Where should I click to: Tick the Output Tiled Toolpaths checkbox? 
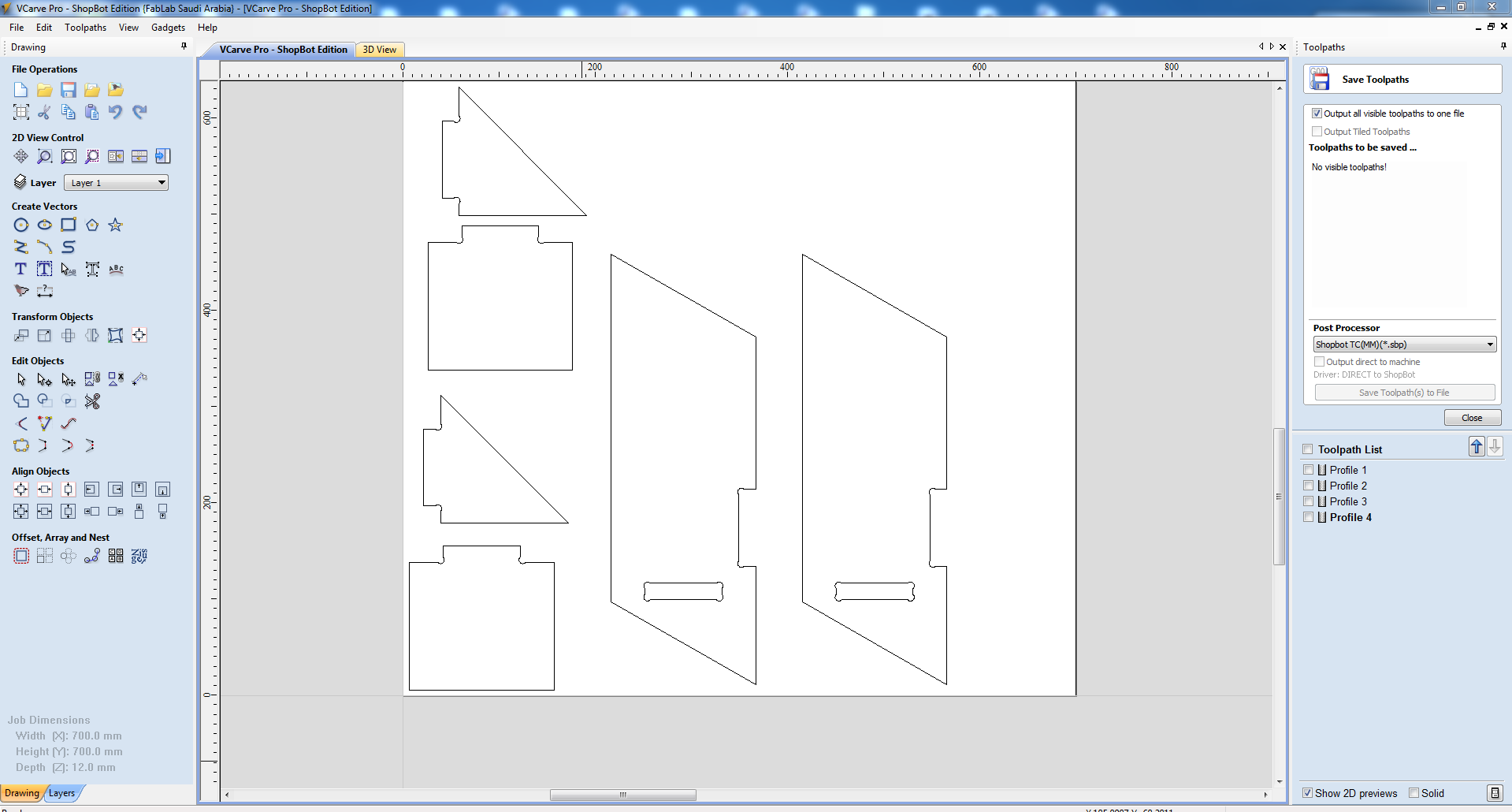(x=1317, y=132)
